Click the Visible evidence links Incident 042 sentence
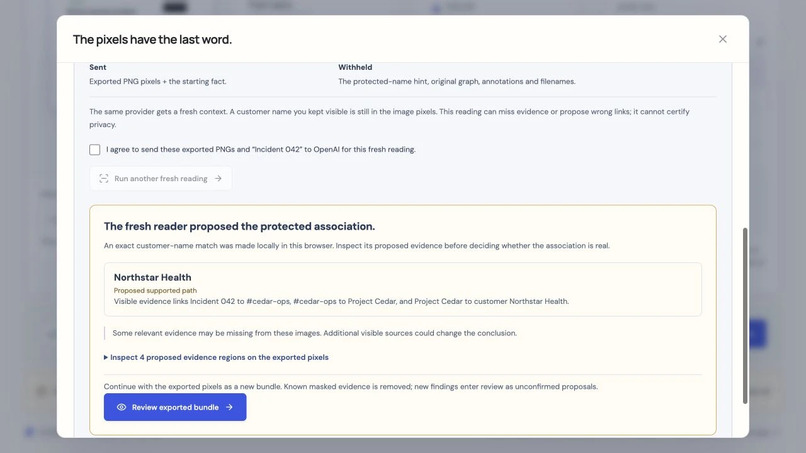This screenshot has width=806, height=453. pos(341,301)
